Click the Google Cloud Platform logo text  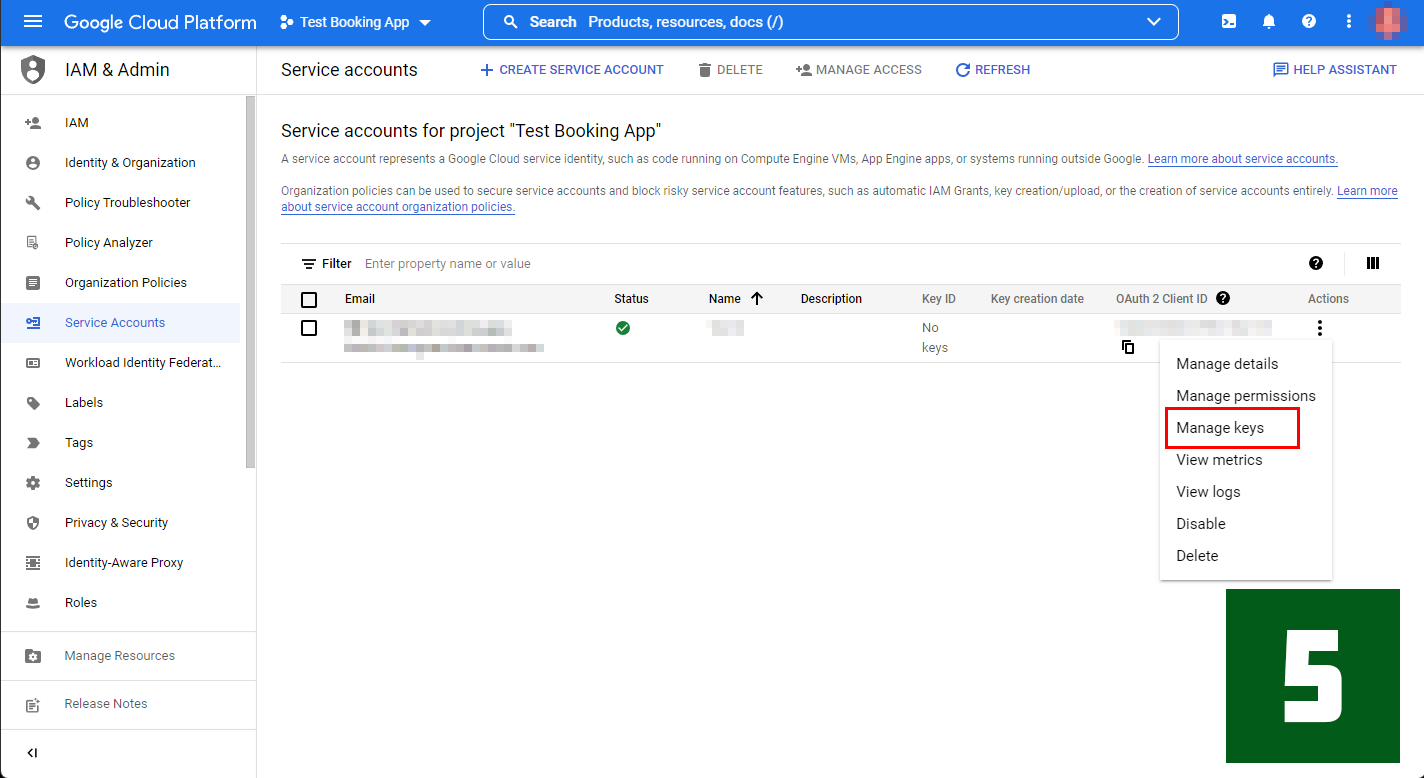160,22
